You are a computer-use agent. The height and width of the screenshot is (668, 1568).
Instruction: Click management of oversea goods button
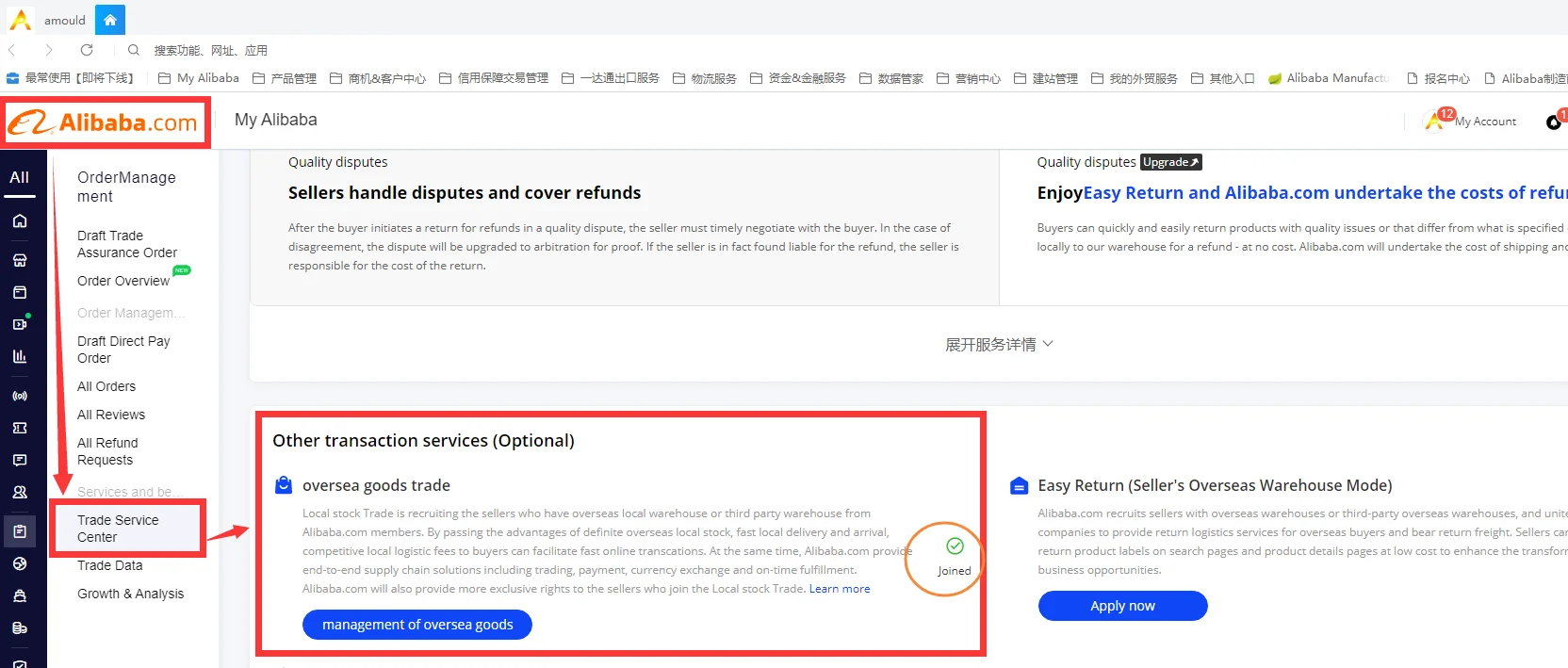417,625
